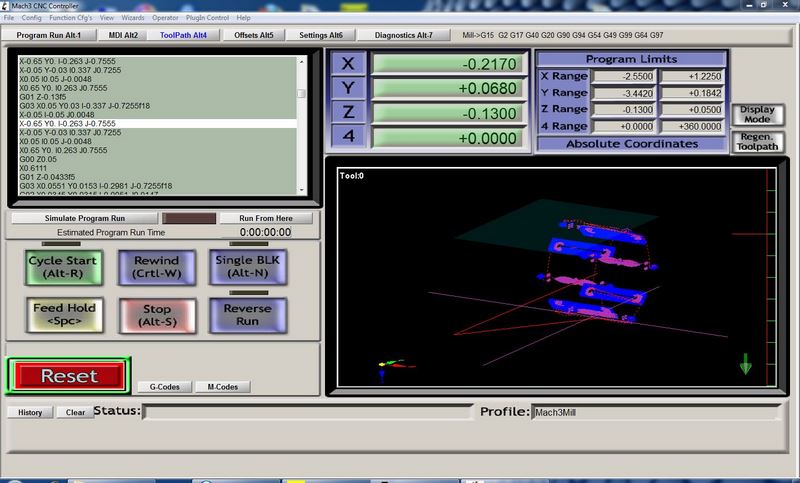Click the Z DRO value -0.1300
800x483 pixels.
(449, 113)
